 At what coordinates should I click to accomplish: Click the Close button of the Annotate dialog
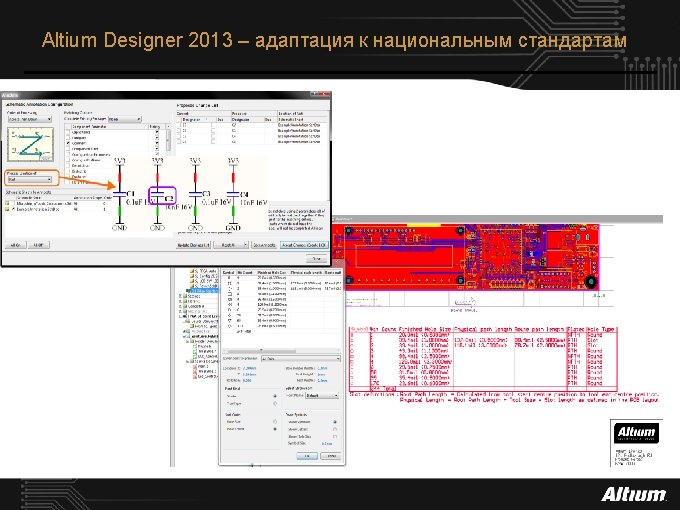(x=317, y=258)
